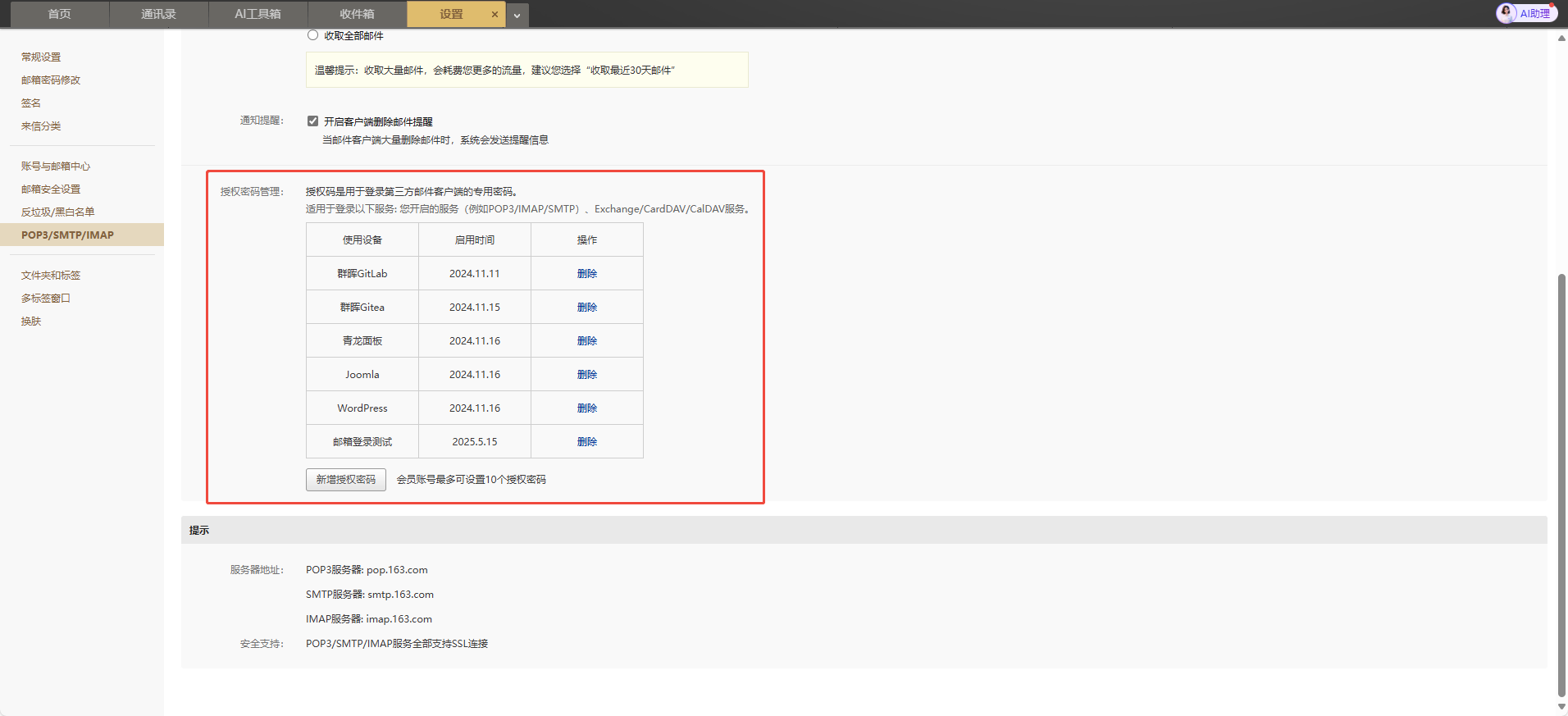Uncheck 开启客户端删除邮件提醒 checkbox
The width and height of the screenshot is (1568, 716).
click(312, 121)
